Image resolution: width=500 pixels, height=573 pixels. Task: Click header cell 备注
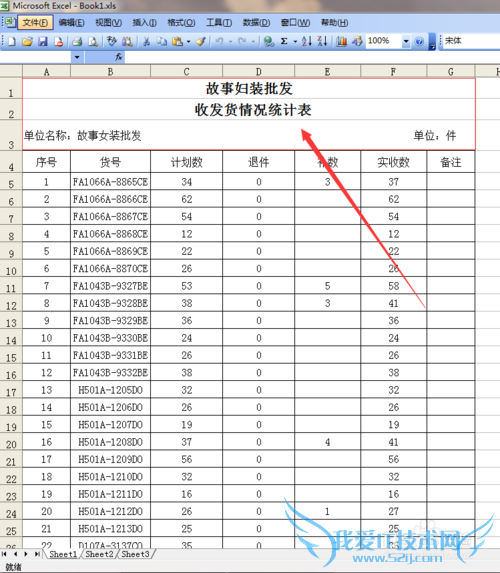[x=451, y=162]
